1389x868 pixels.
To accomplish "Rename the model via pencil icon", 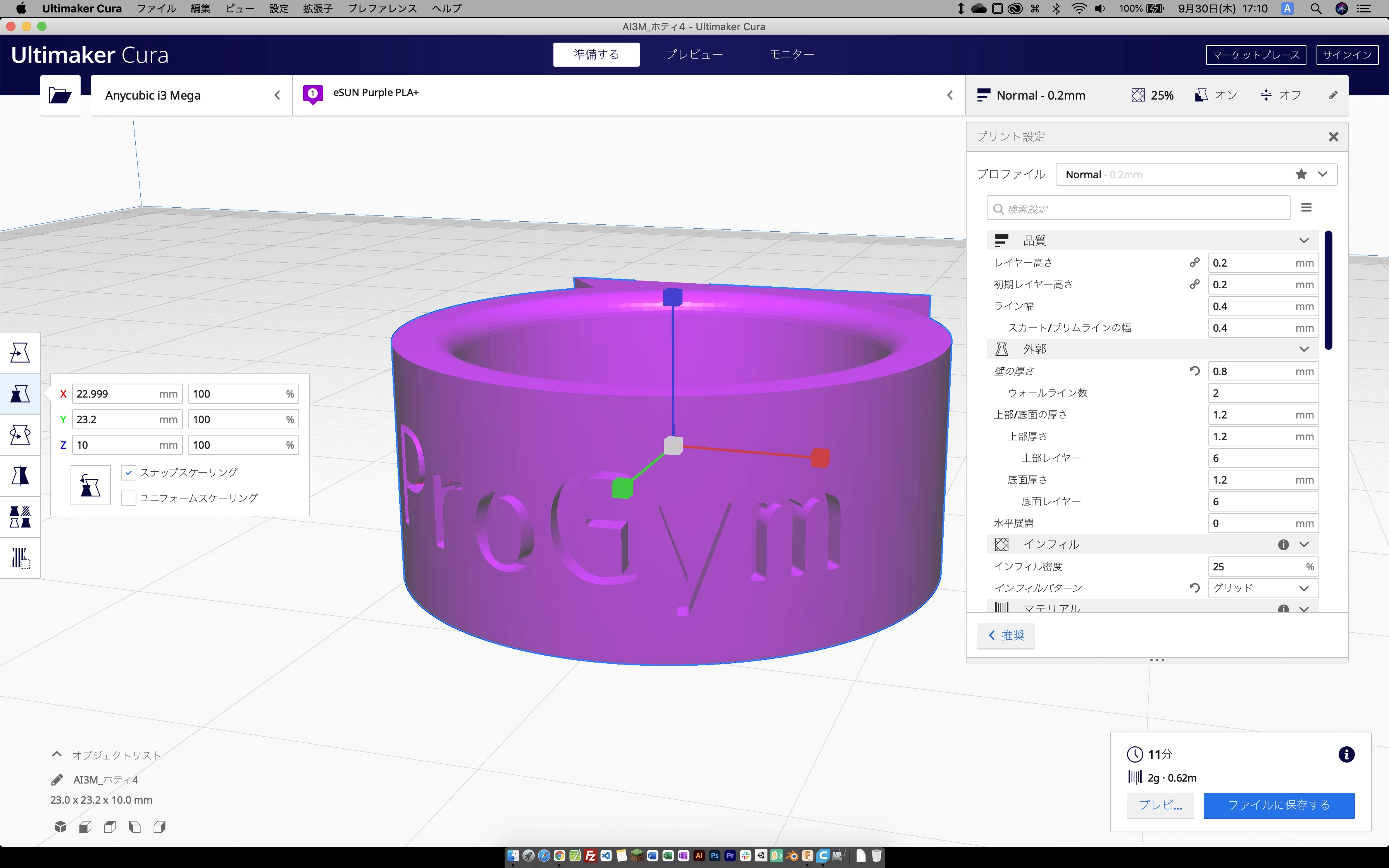I will (57, 779).
